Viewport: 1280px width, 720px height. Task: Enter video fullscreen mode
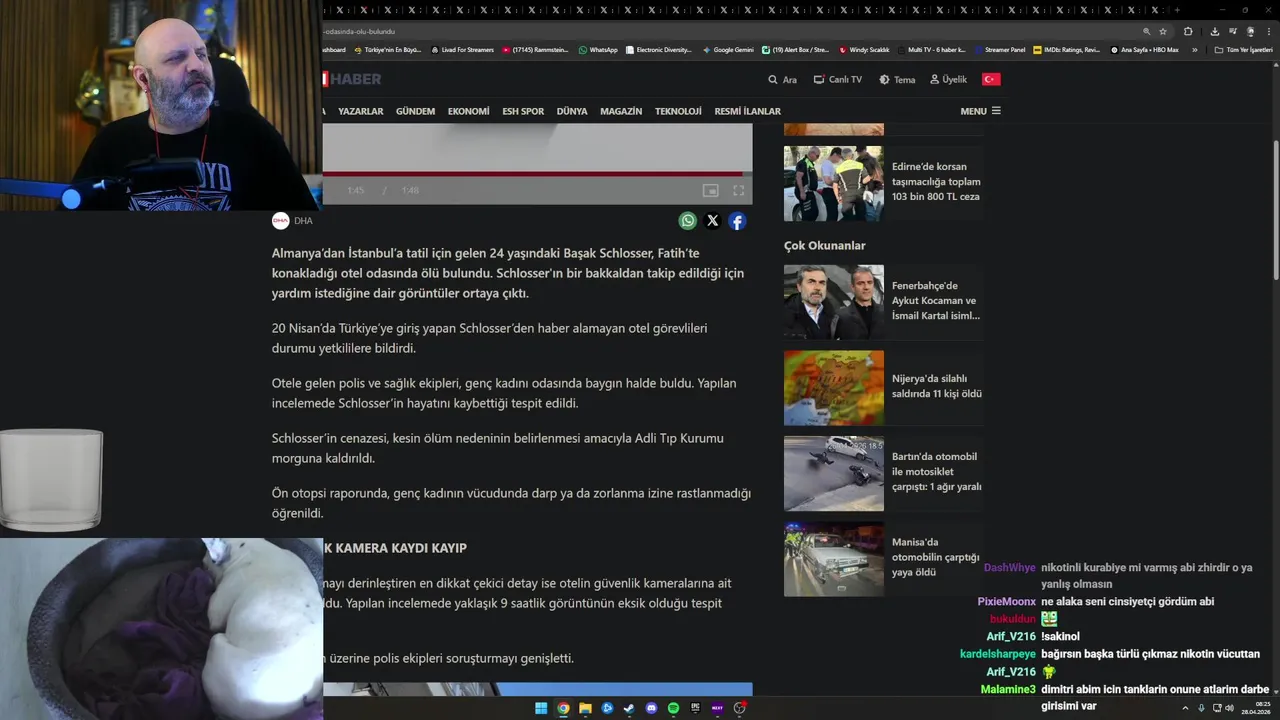pyautogui.click(x=738, y=190)
